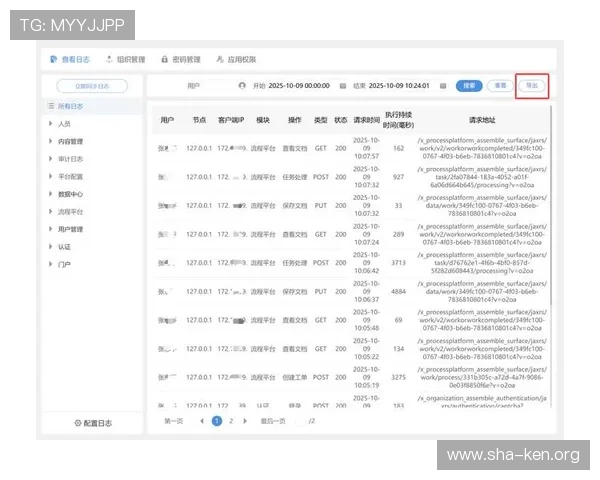Open the 查看日志 tab
Viewport: 600px width, 480px height.
click(76, 59)
